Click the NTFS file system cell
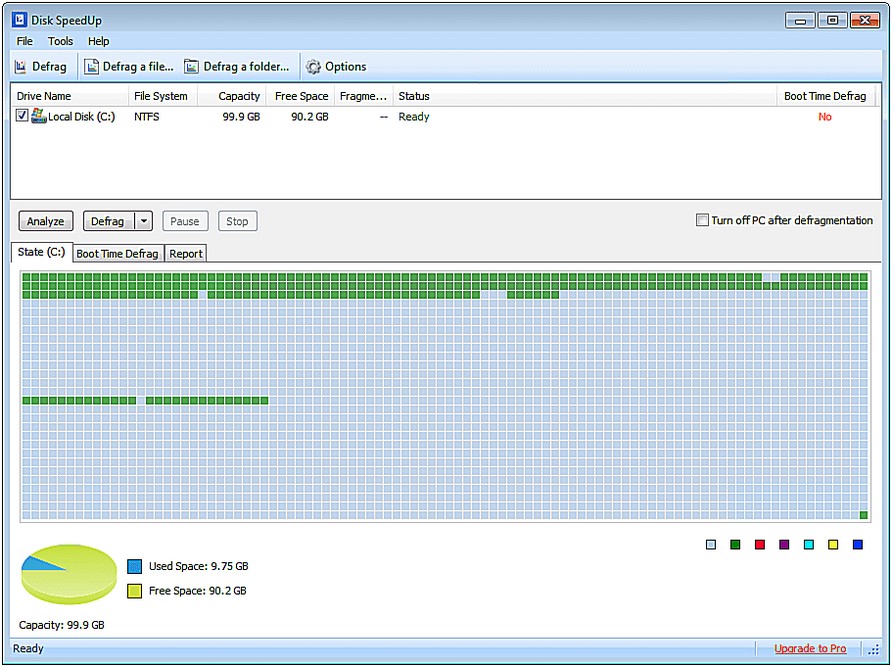 [147, 117]
